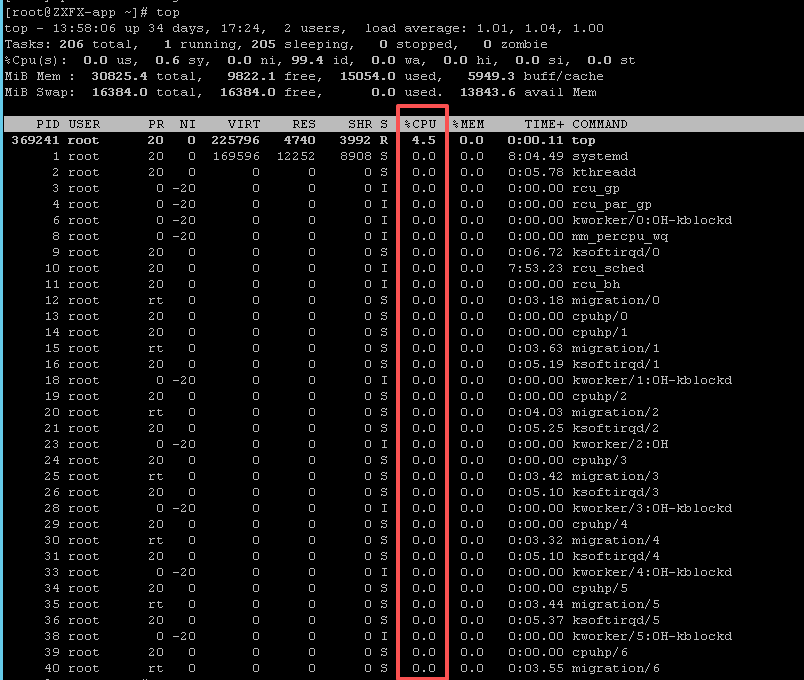Click the SHR column header
The height and width of the screenshot is (680, 804).
click(x=360, y=124)
